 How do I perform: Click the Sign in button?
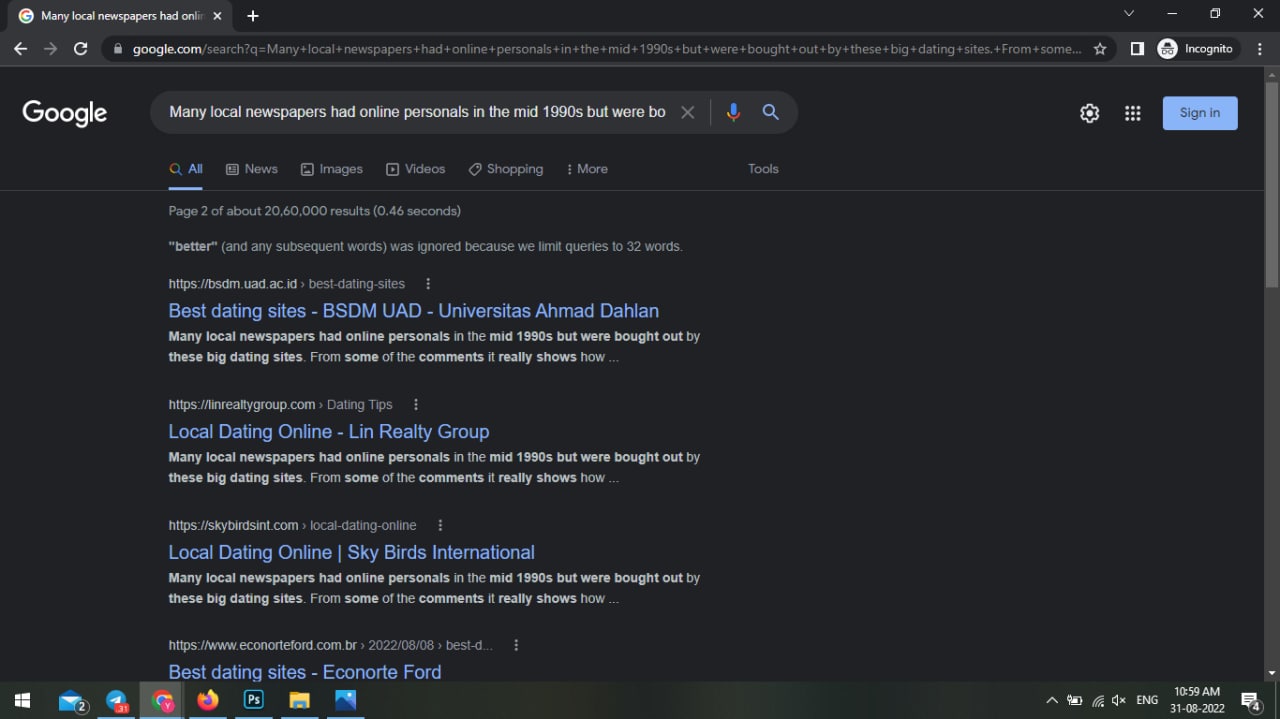pyautogui.click(x=1199, y=113)
